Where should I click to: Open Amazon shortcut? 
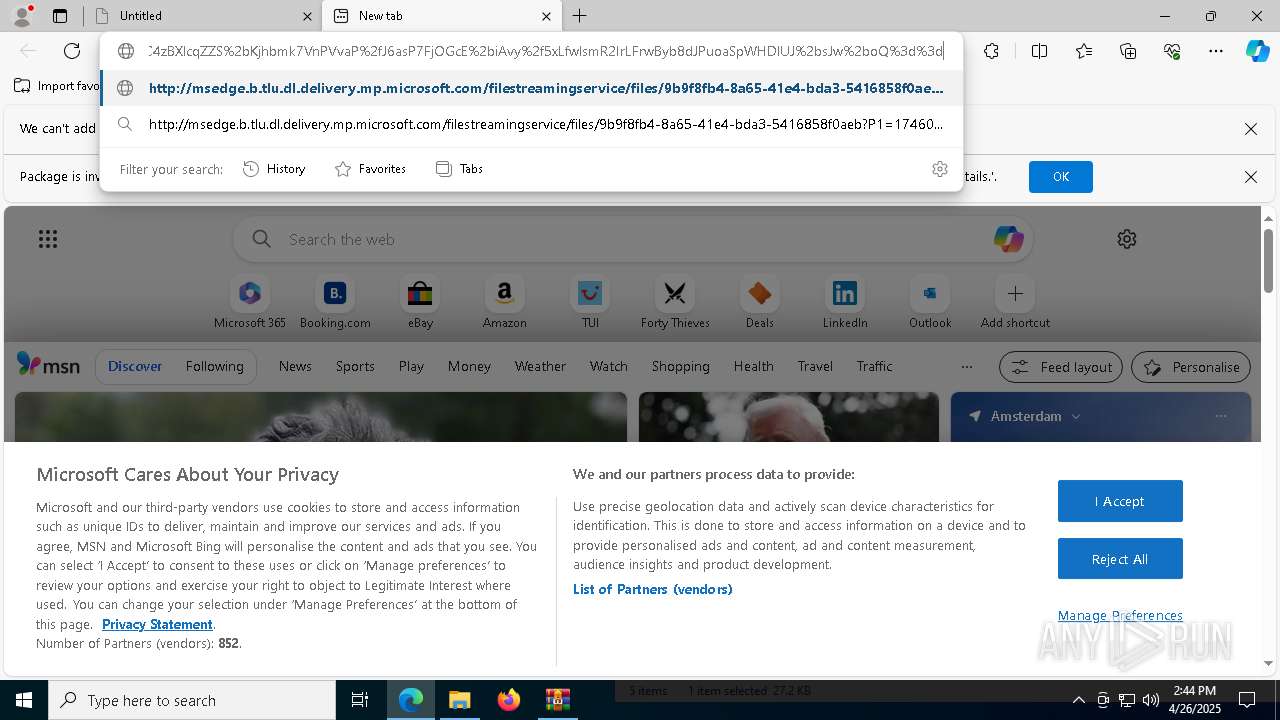(505, 303)
